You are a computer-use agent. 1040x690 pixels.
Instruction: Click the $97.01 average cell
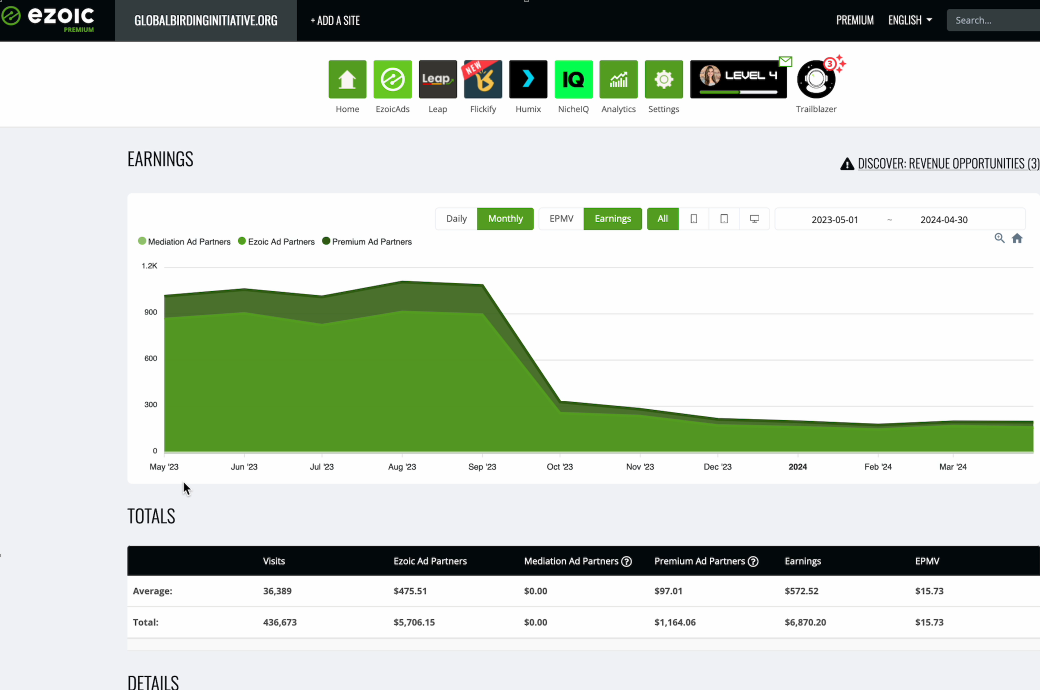coord(668,591)
